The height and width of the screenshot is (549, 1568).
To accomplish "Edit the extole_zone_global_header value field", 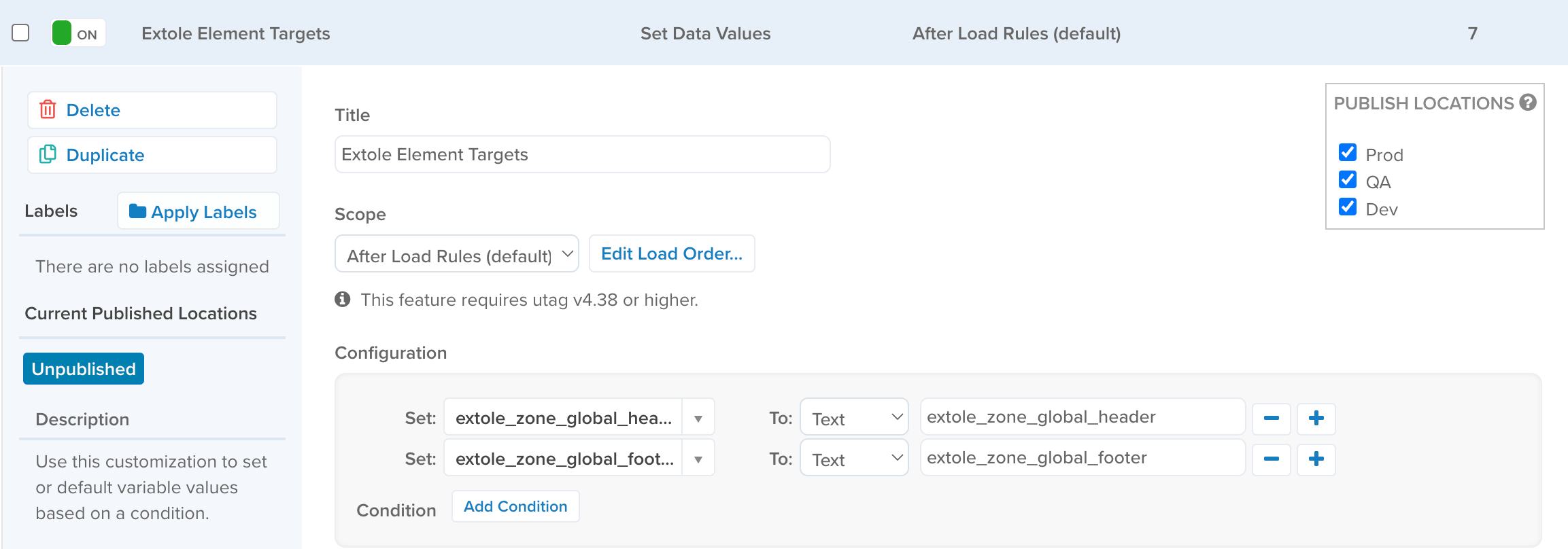I will point(1083,417).
